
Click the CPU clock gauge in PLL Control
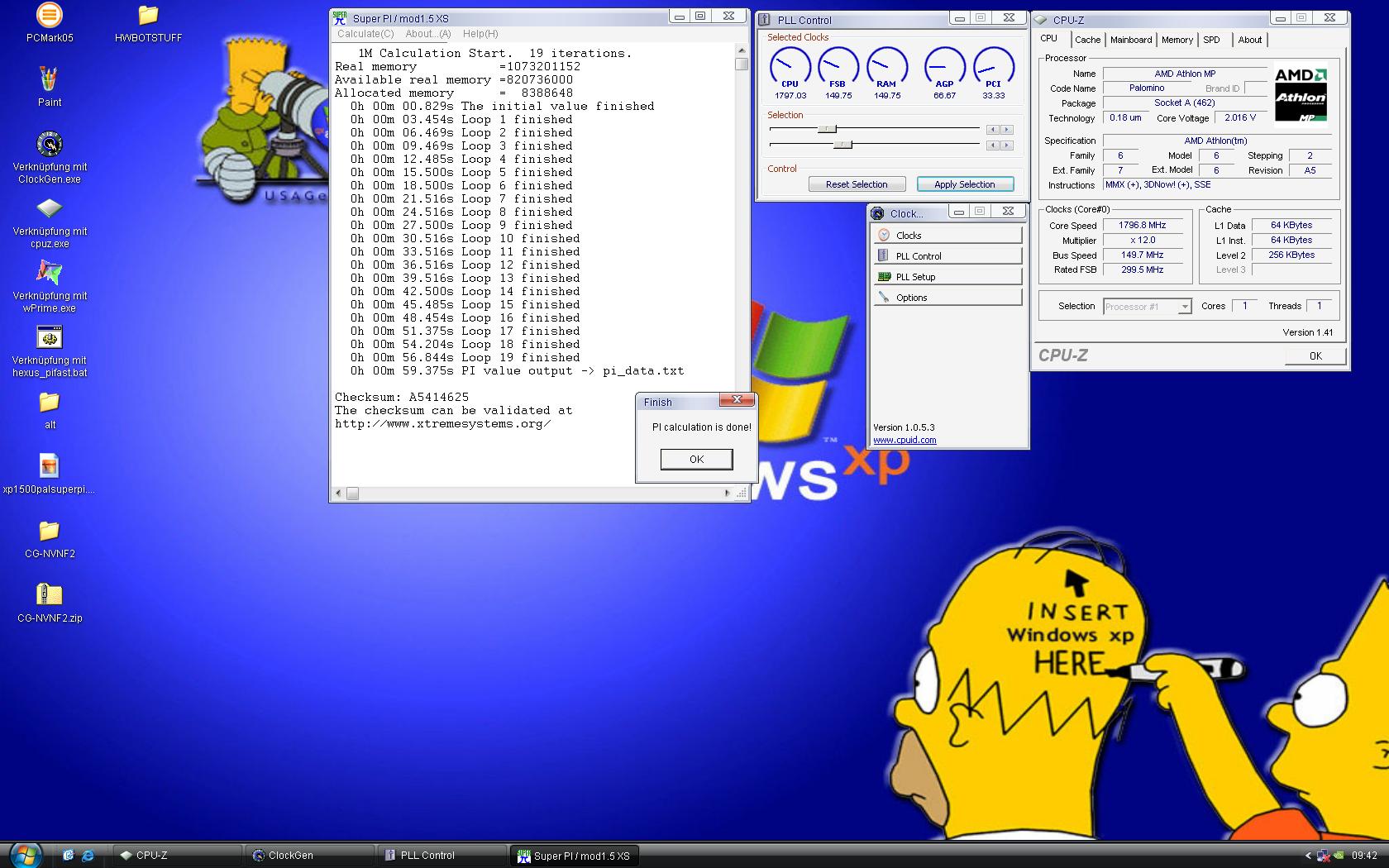pyautogui.click(x=790, y=68)
